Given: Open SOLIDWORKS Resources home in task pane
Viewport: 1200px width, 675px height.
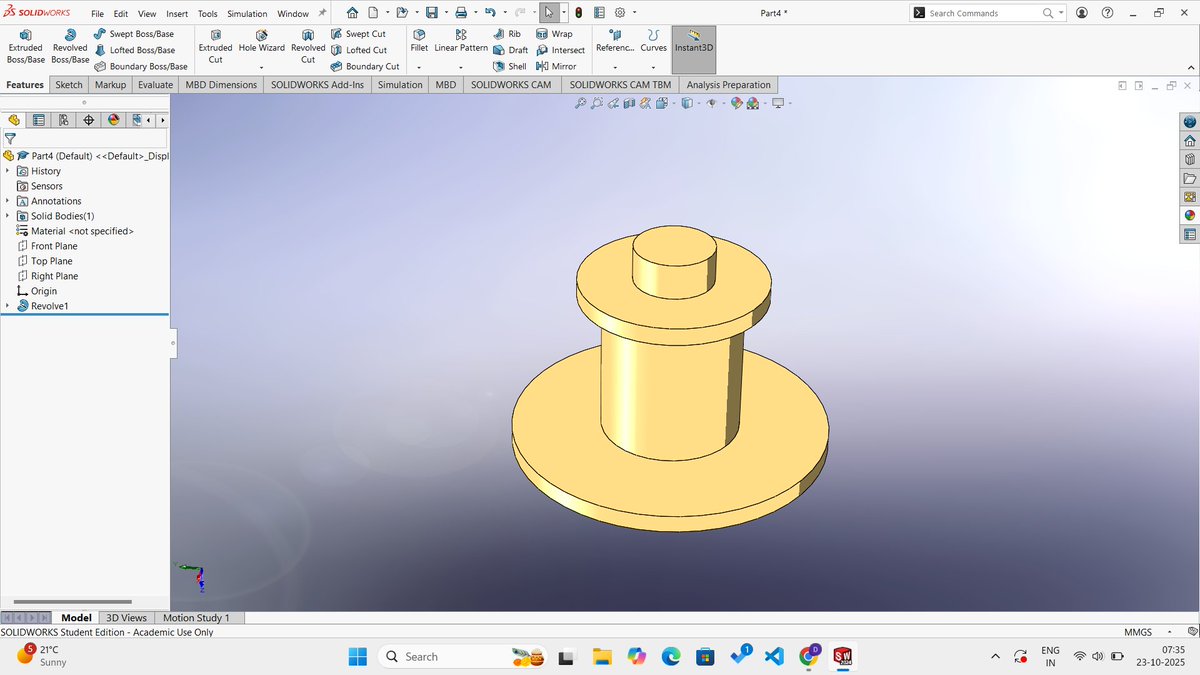Looking at the screenshot, I should [x=1190, y=141].
